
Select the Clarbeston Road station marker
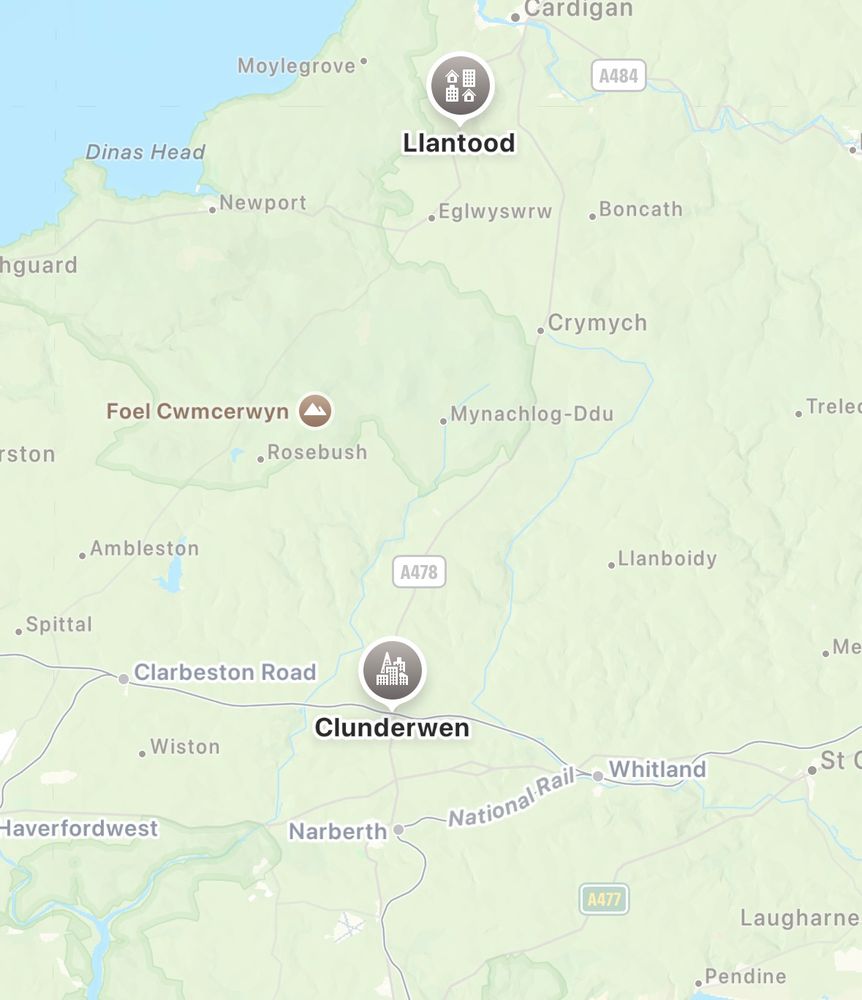click(x=124, y=679)
